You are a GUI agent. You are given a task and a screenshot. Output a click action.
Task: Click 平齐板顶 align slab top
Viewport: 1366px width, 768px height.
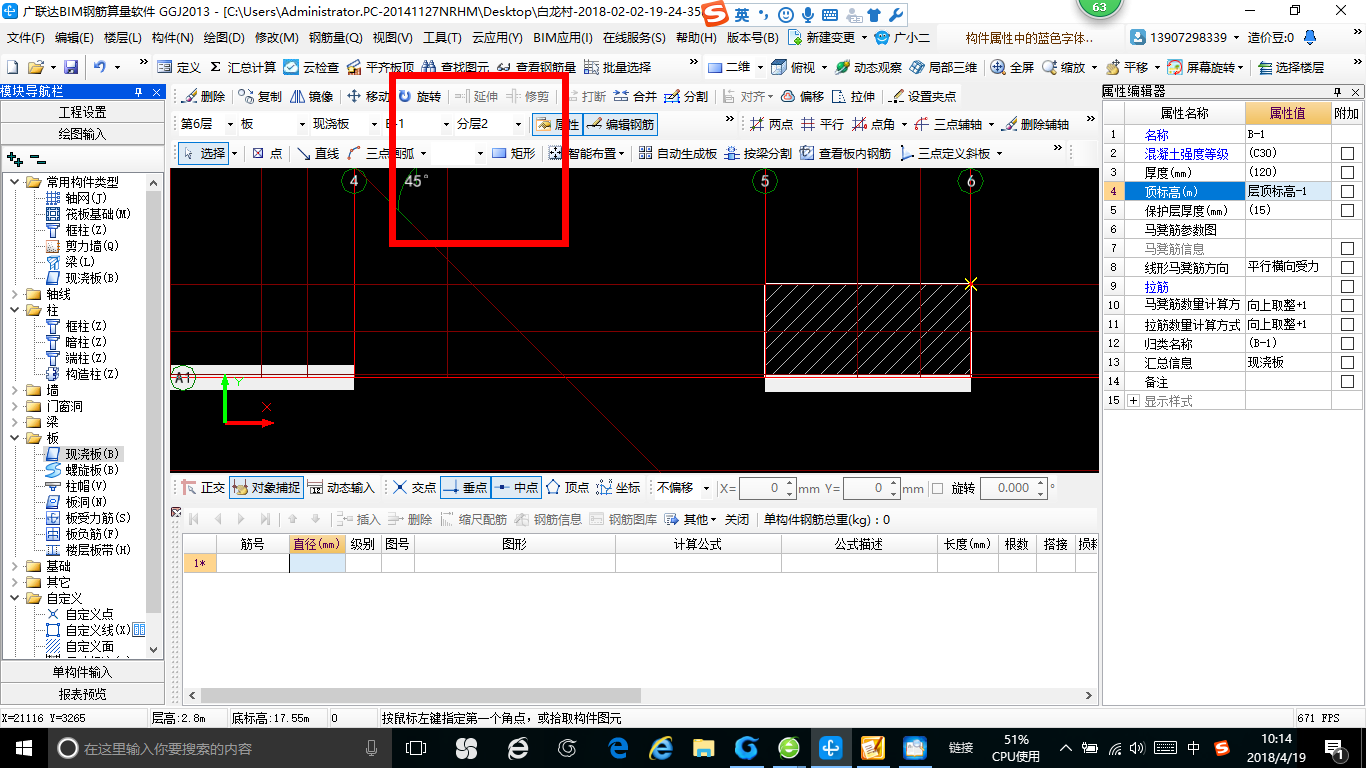[380, 67]
